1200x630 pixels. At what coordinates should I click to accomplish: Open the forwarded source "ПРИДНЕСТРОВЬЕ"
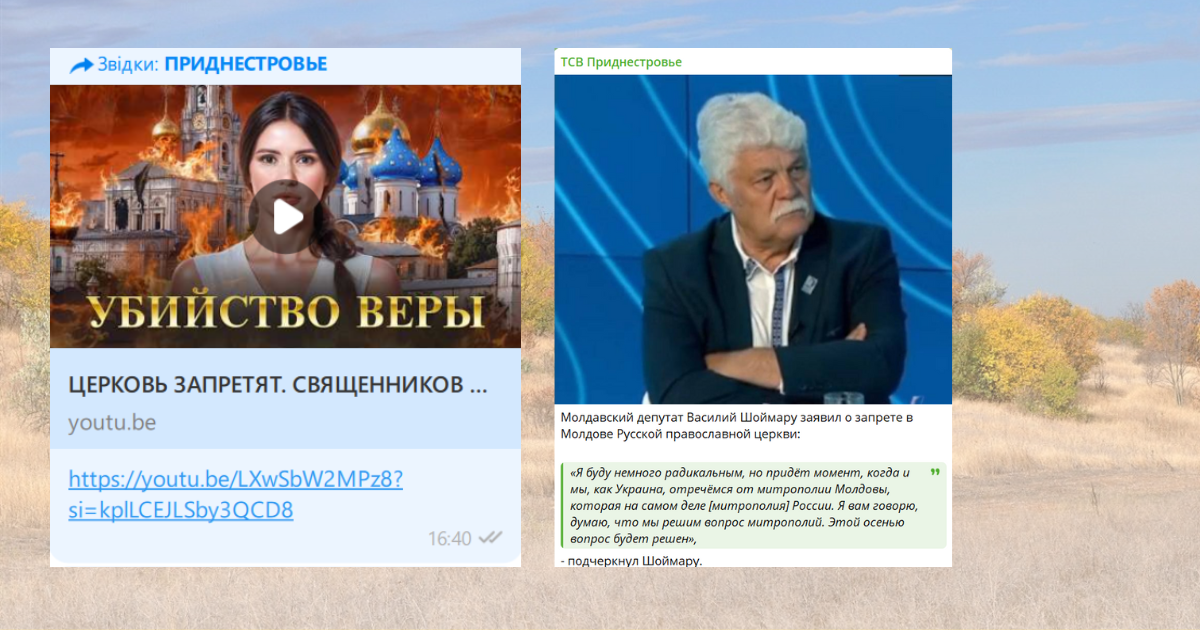tap(246, 65)
